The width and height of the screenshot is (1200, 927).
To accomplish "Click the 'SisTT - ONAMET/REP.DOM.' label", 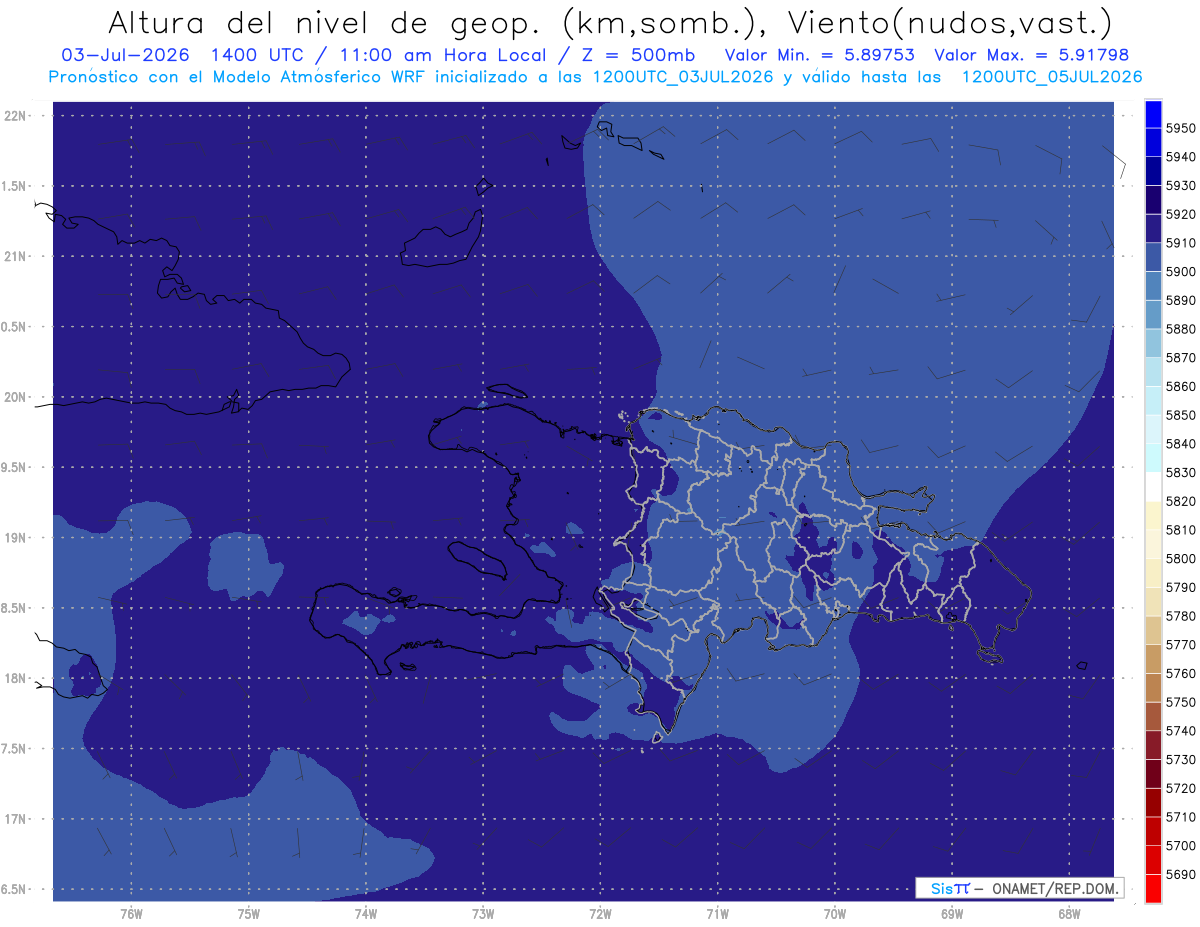I will pyautogui.click(x=1020, y=888).
